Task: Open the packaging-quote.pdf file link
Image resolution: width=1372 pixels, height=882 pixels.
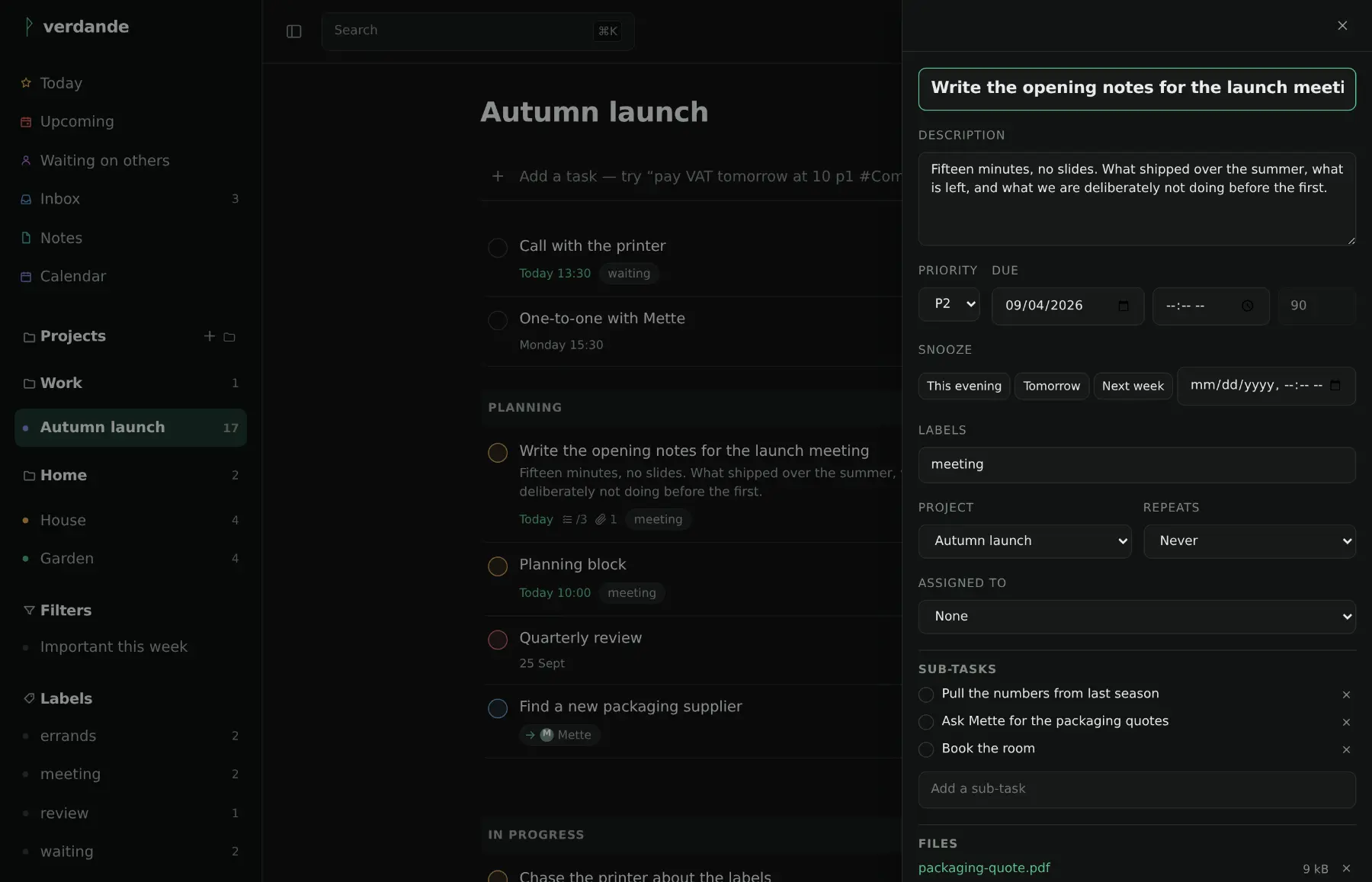Action: tap(984, 868)
